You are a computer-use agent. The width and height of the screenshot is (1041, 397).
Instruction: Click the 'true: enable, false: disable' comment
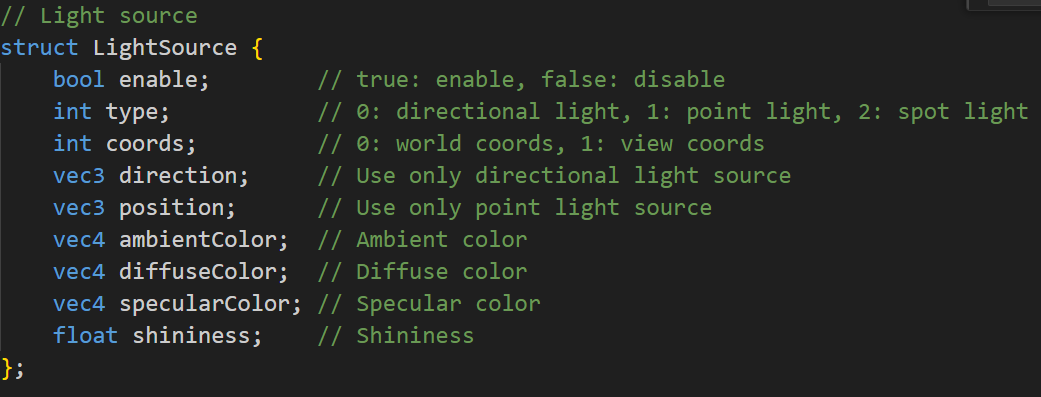(540, 80)
